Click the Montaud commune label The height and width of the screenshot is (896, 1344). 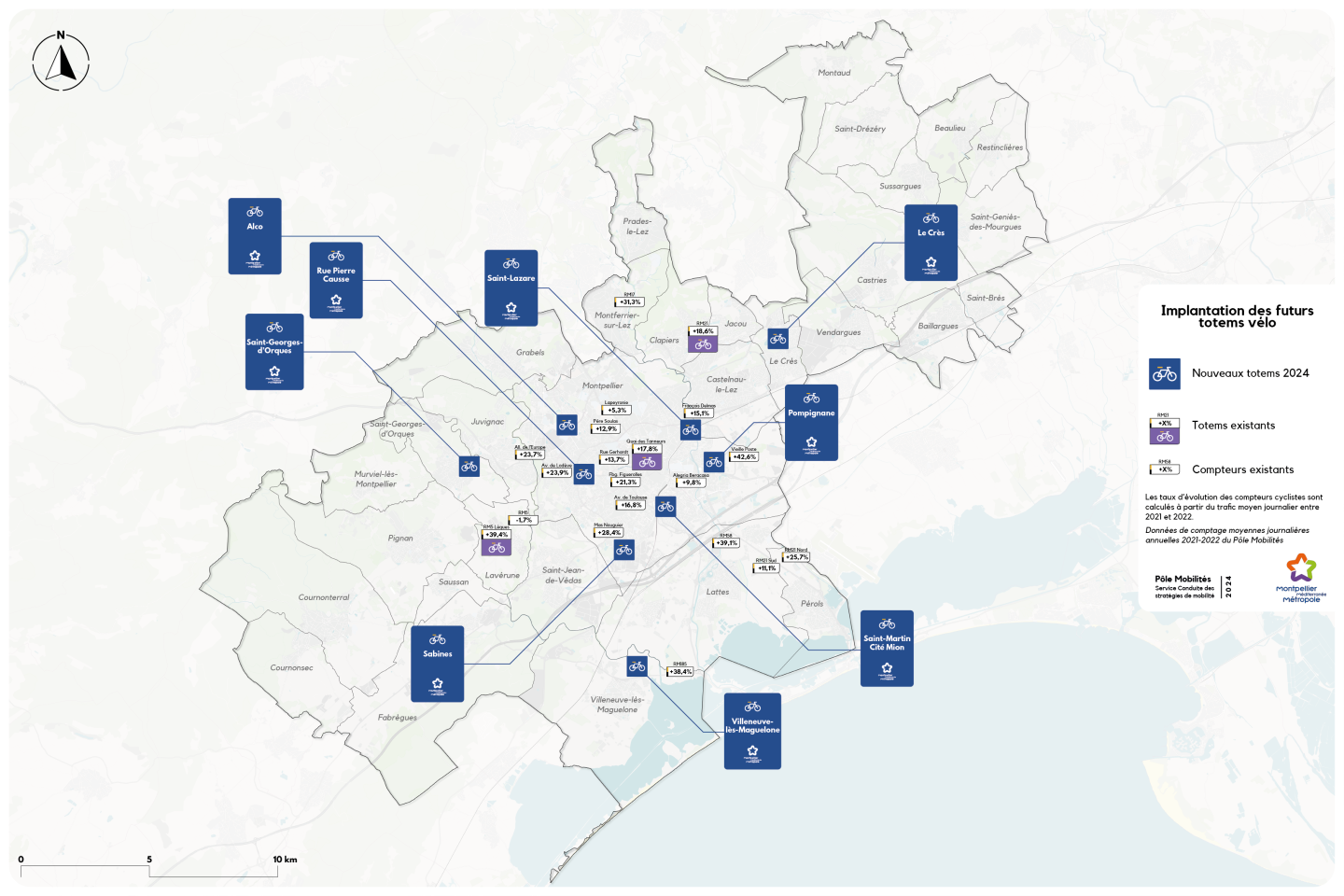point(834,73)
